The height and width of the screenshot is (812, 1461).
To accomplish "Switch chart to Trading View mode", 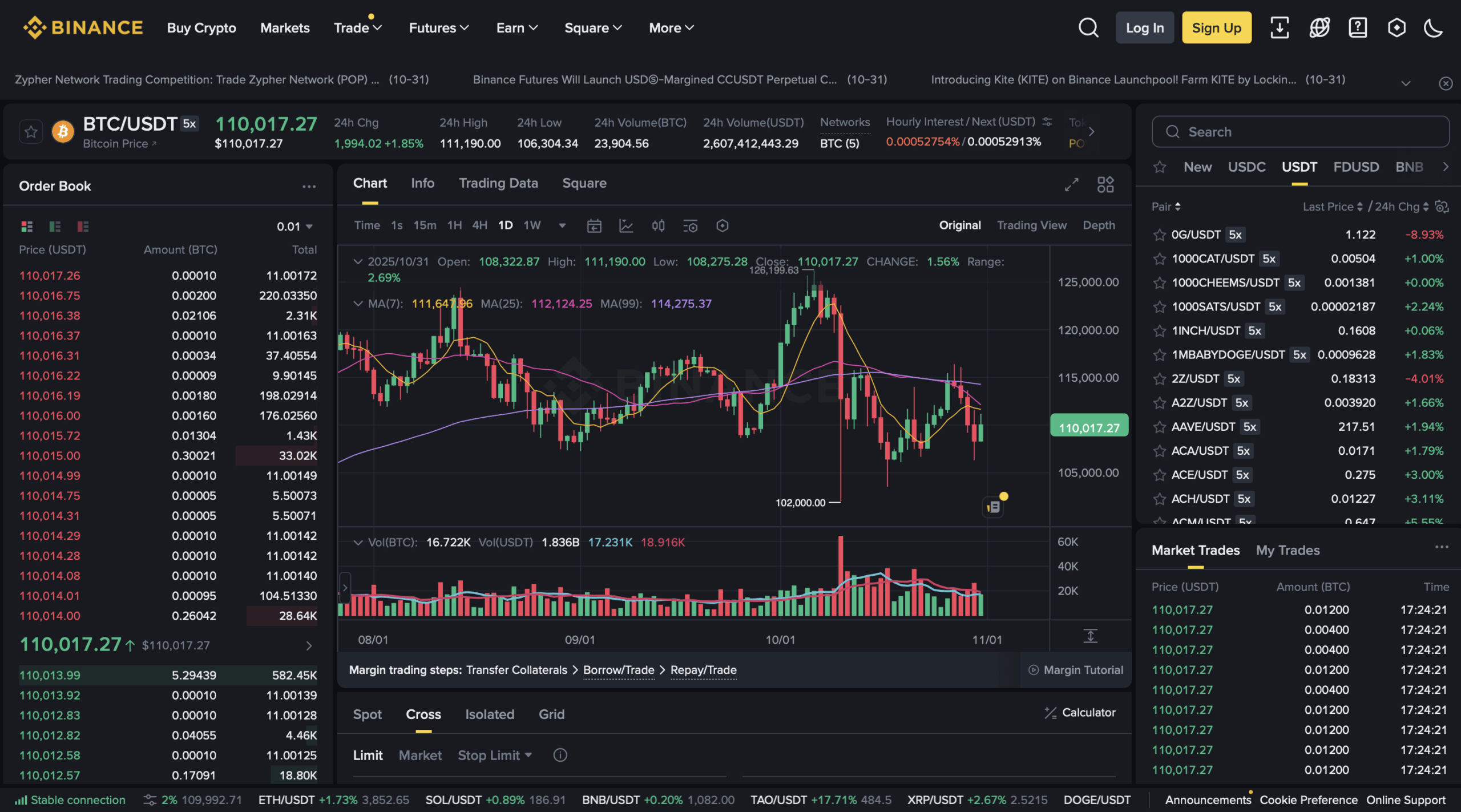I will click(x=1031, y=225).
